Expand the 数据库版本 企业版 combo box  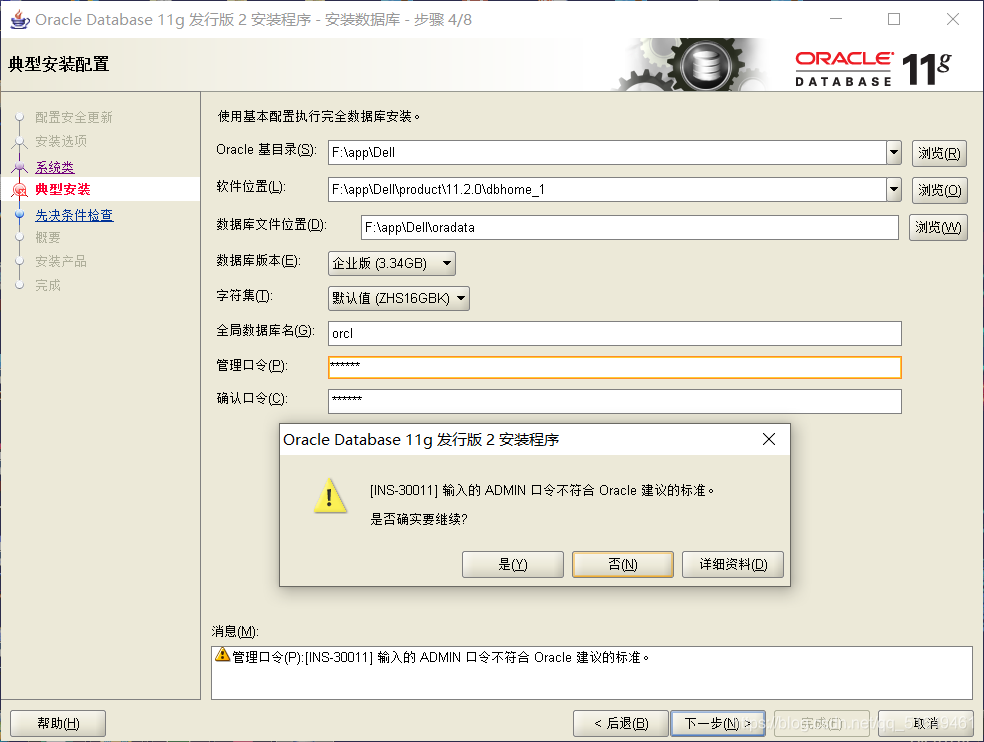tap(392, 264)
